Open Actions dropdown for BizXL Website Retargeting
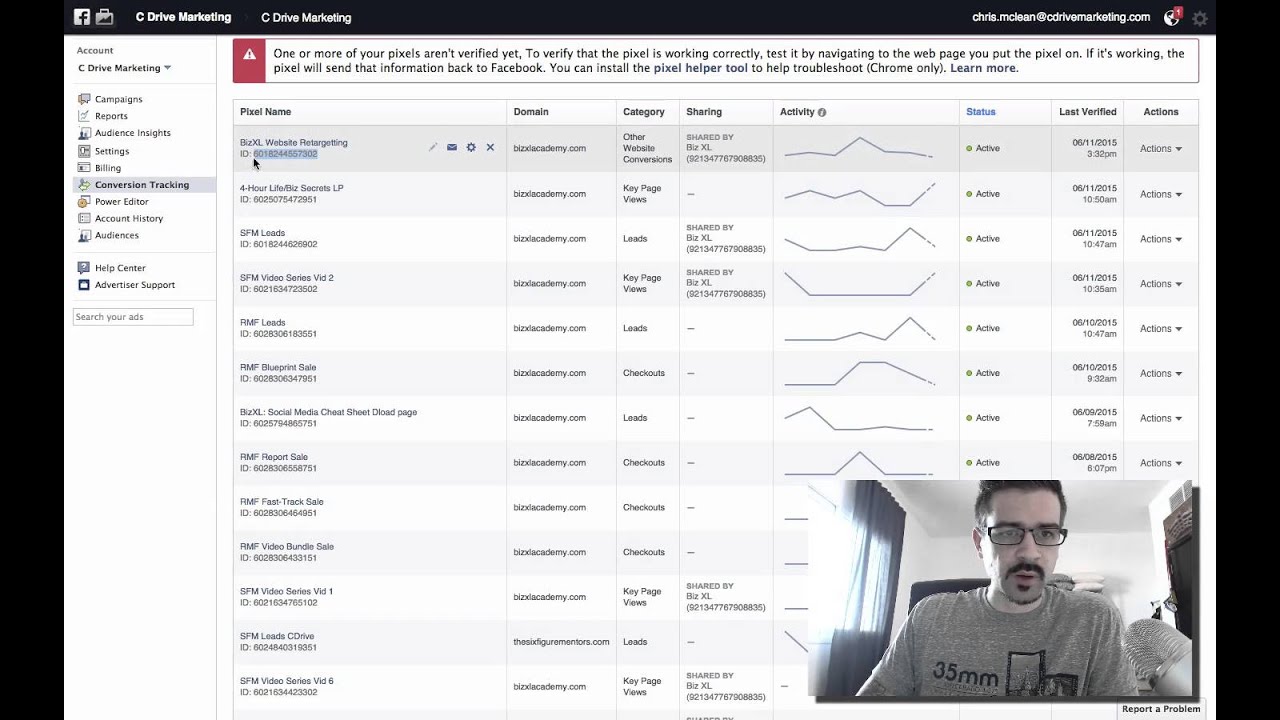 1161,148
